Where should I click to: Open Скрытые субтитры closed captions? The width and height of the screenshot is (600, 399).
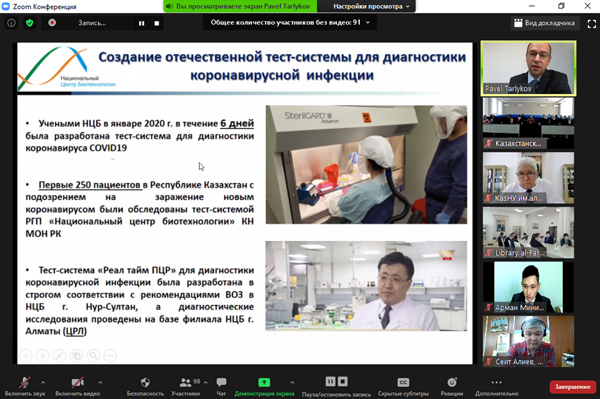click(403, 386)
